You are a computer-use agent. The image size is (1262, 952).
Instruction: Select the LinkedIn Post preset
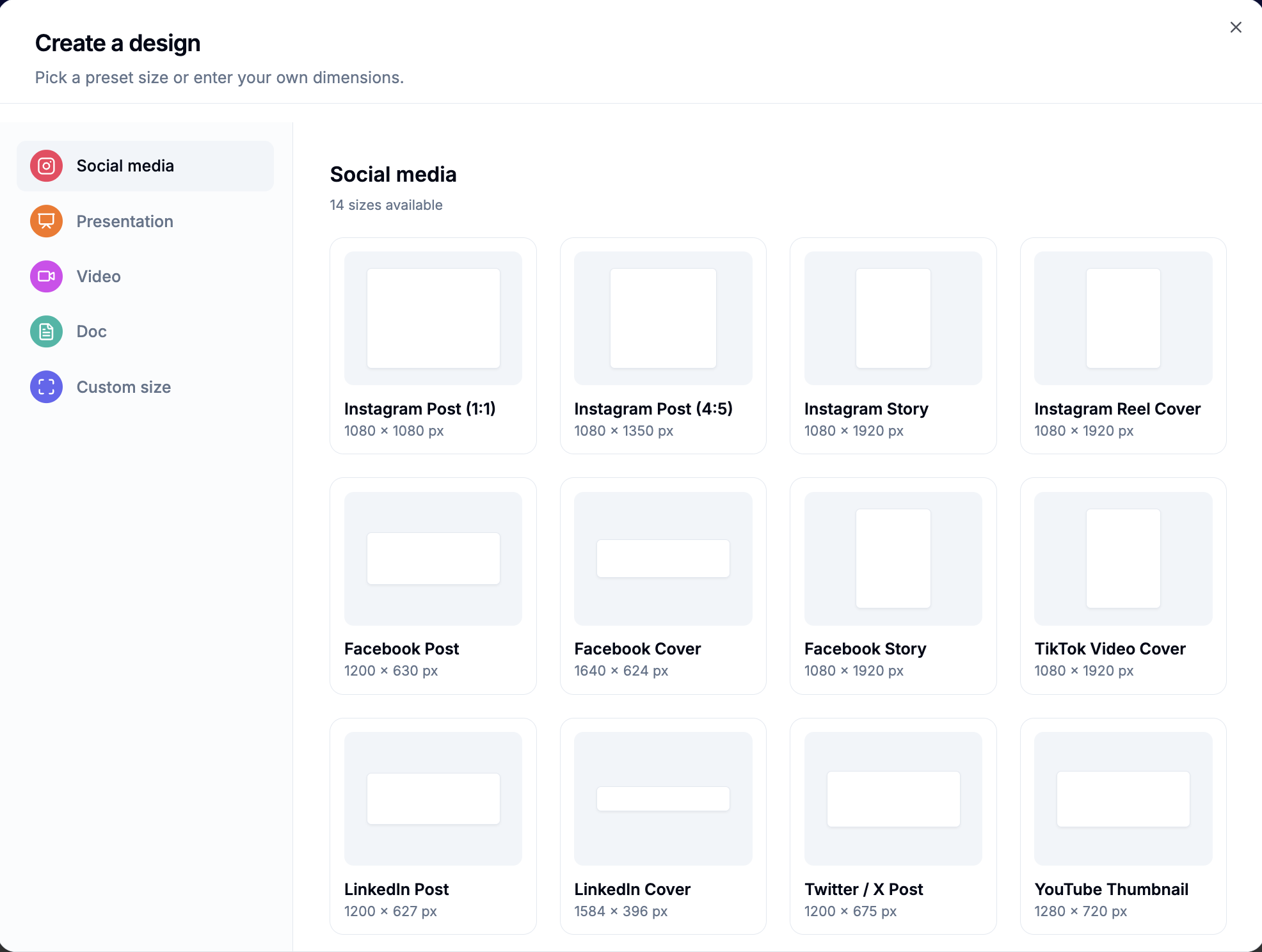(x=433, y=825)
